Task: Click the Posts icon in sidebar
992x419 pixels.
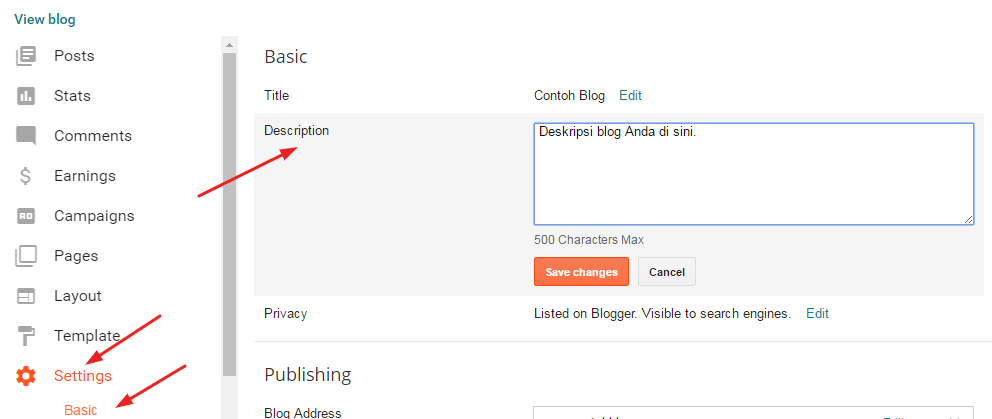Action: [x=26, y=56]
